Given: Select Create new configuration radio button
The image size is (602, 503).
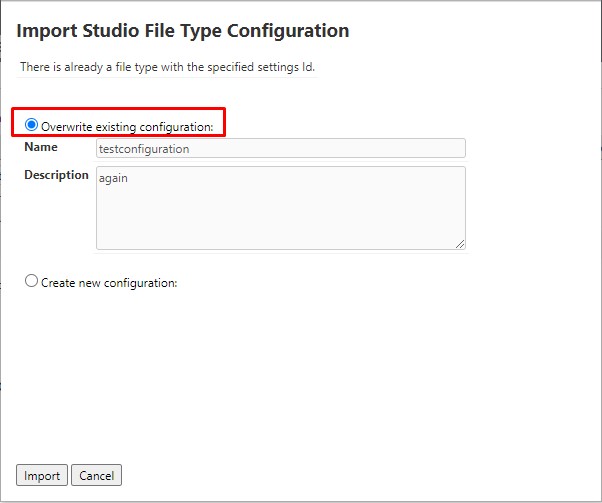Looking at the screenshot, I should click(31, 281).
